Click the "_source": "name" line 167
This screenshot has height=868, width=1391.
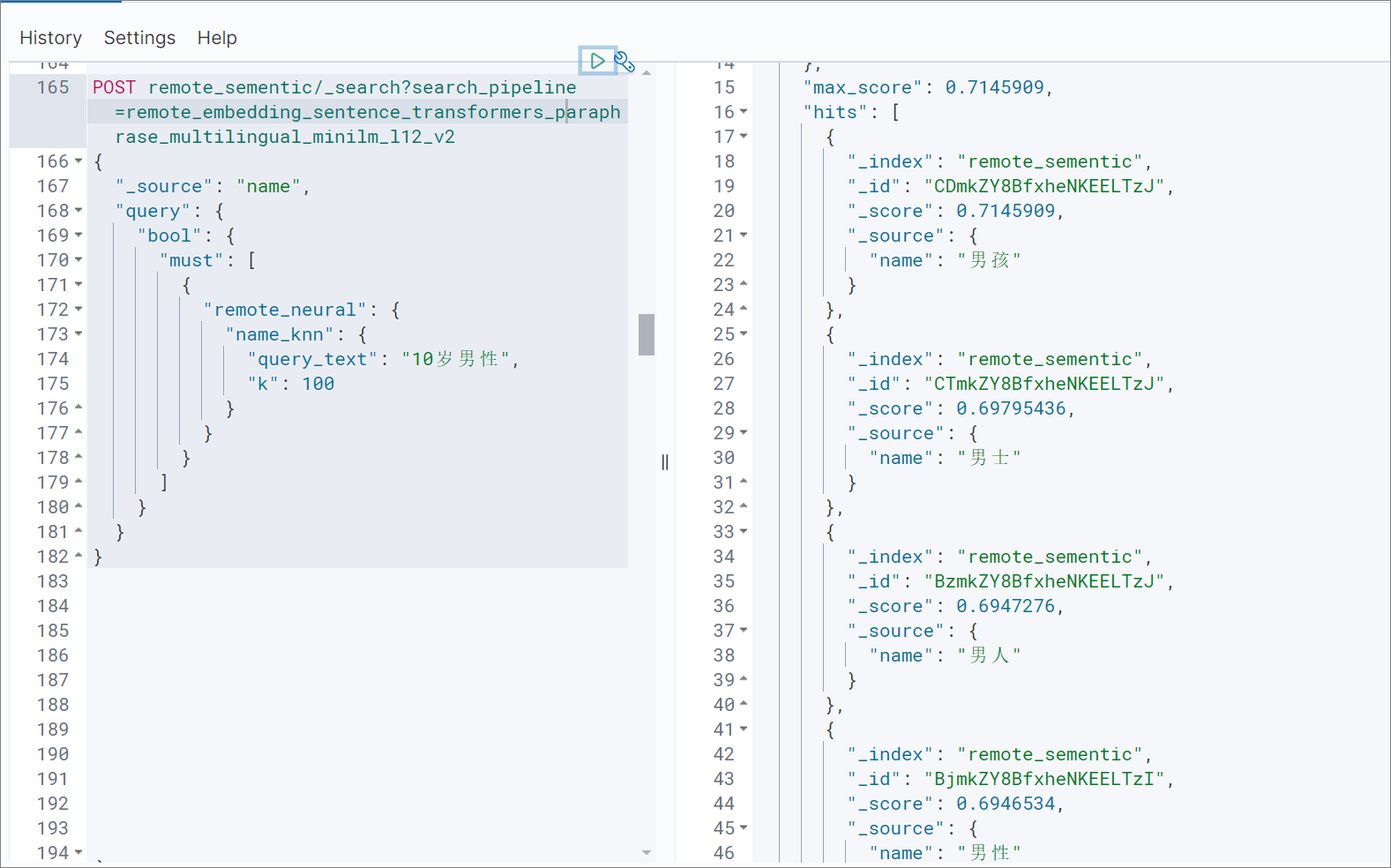pyautogui.click(x=213, y=186)
